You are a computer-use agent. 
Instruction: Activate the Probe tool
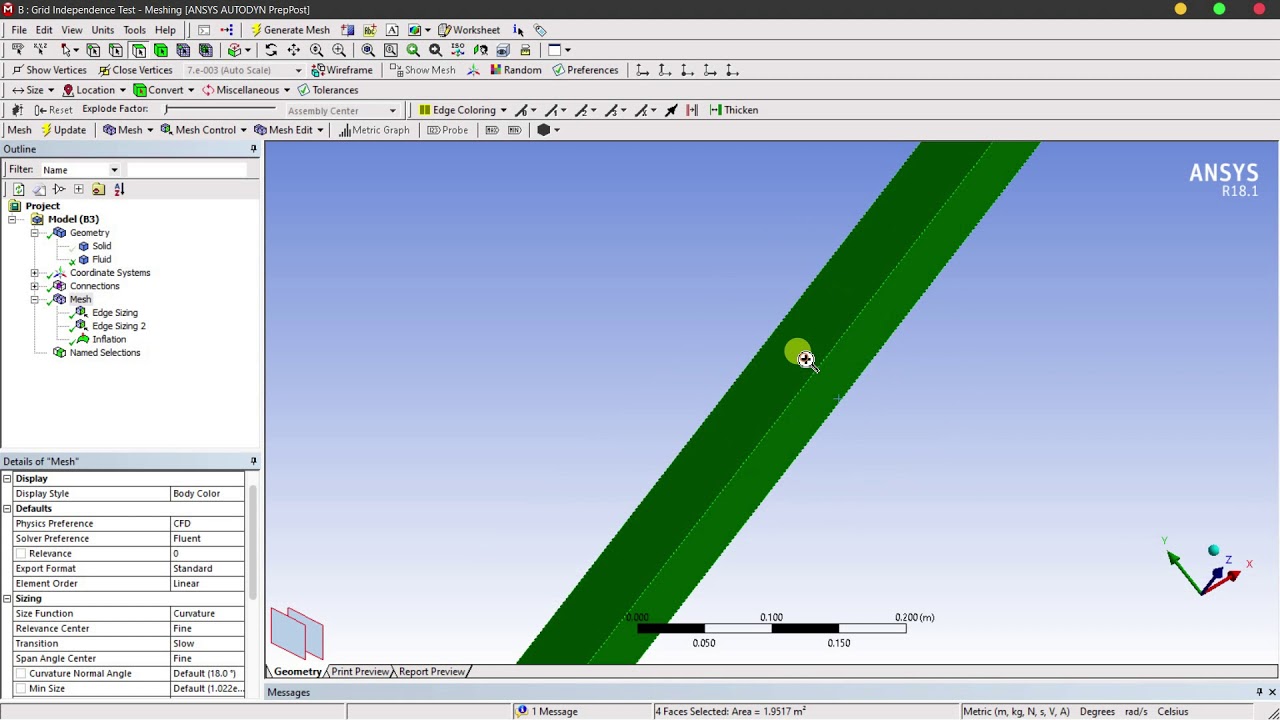[447, 130]
